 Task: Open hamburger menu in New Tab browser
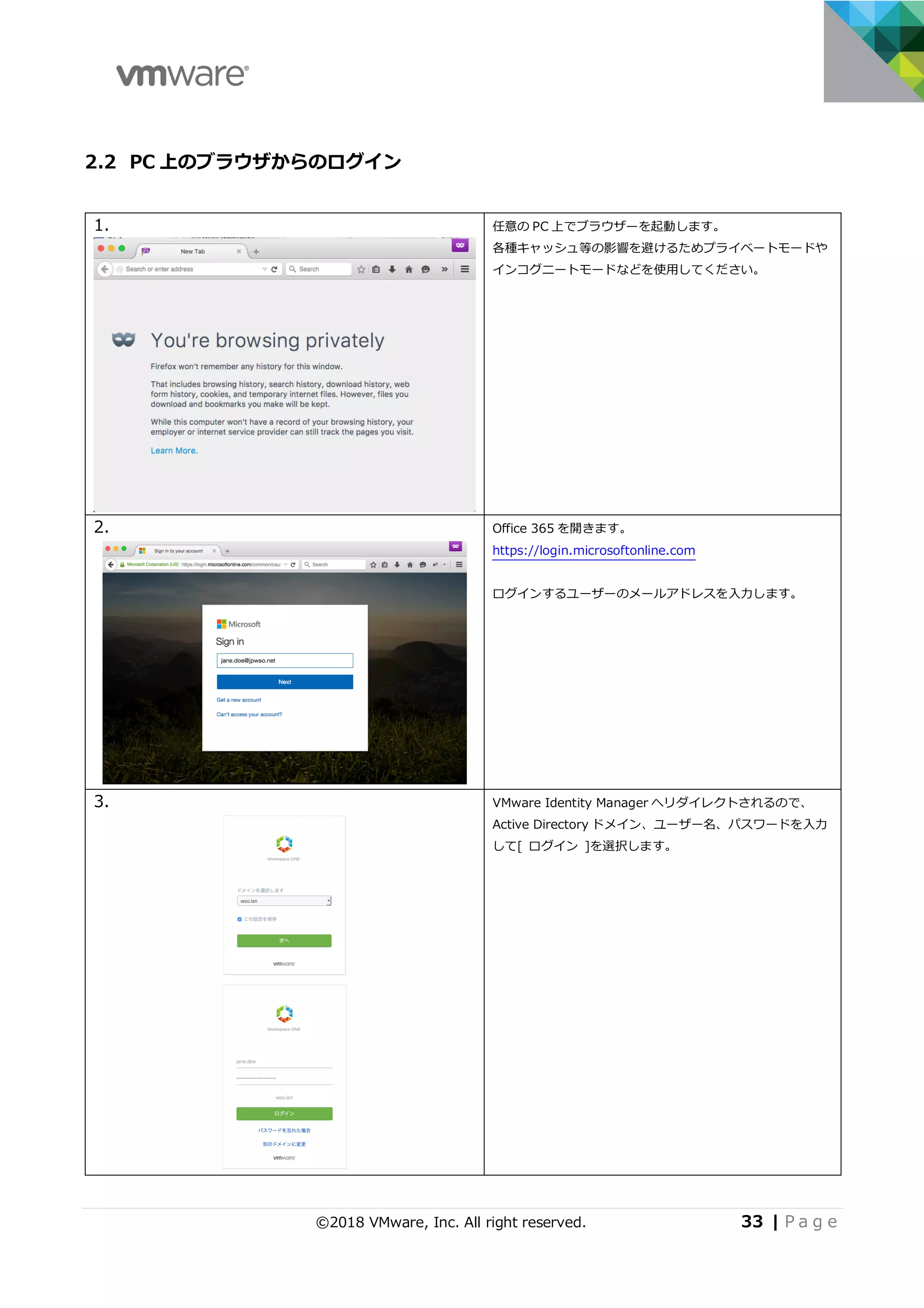465,269
